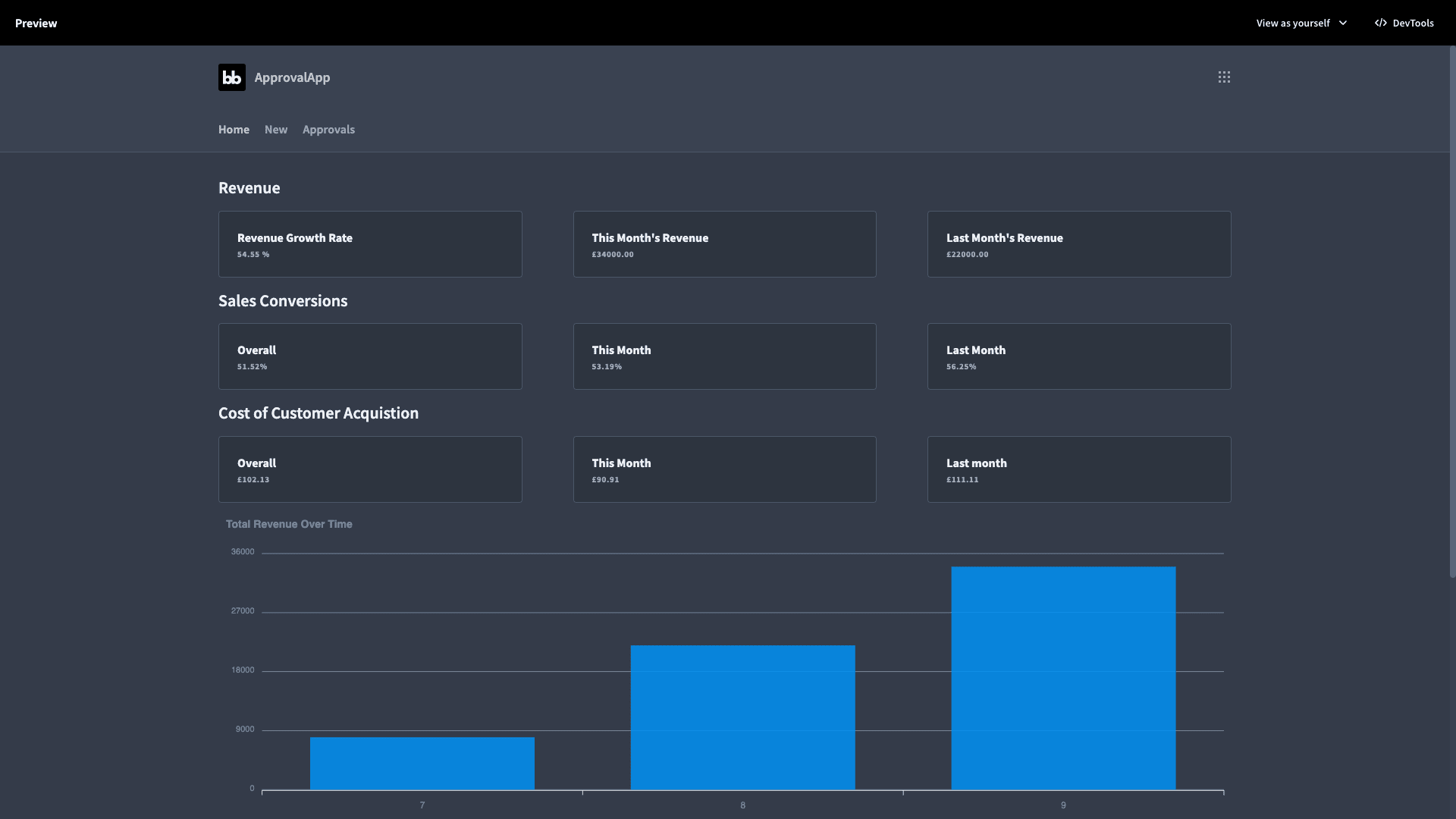The image size is (1456, 819).
Task: Click the DevTools code icon
Action: 1380,23
